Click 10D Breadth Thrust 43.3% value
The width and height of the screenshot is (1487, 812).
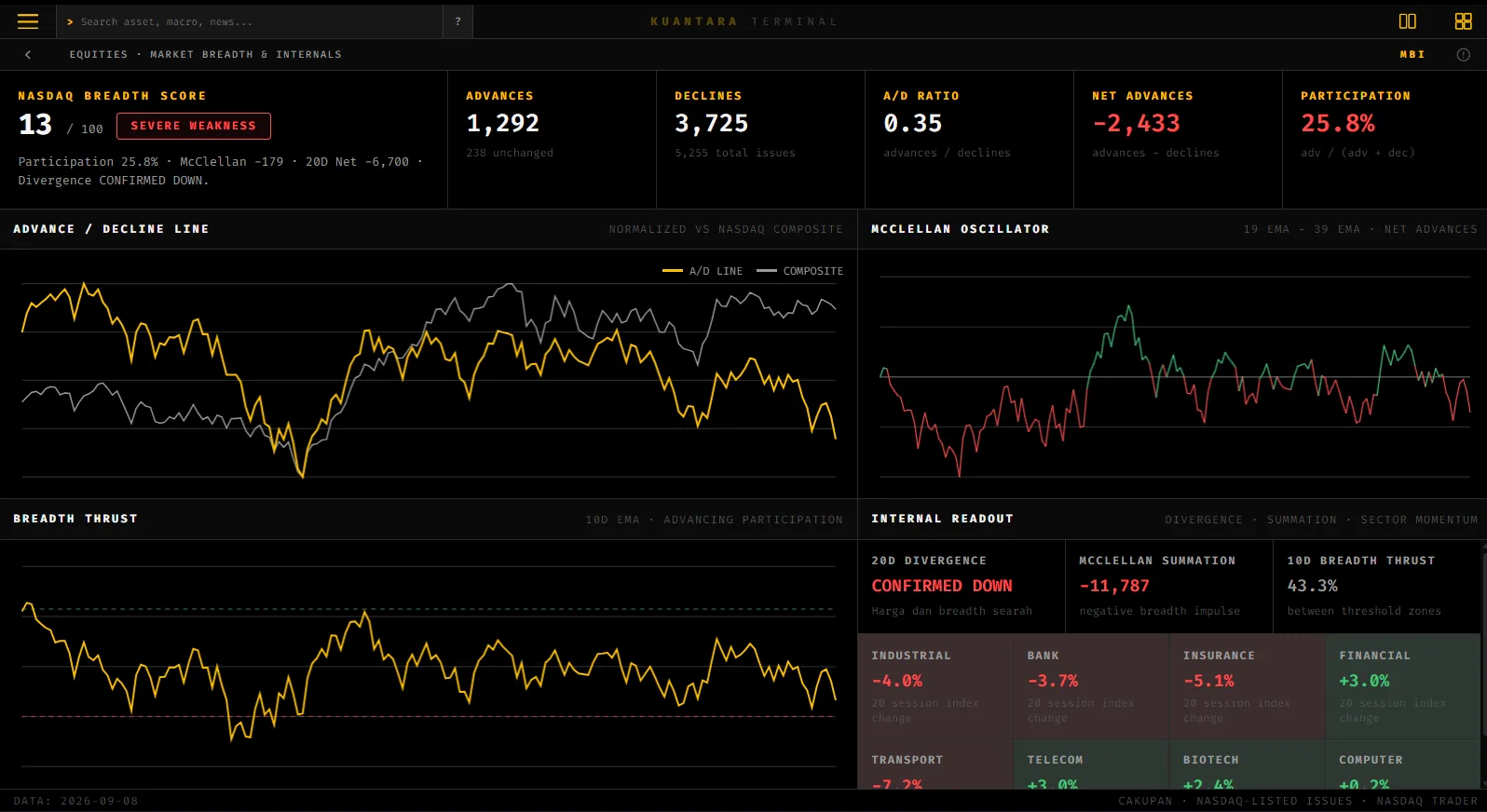click(1312, 586)
